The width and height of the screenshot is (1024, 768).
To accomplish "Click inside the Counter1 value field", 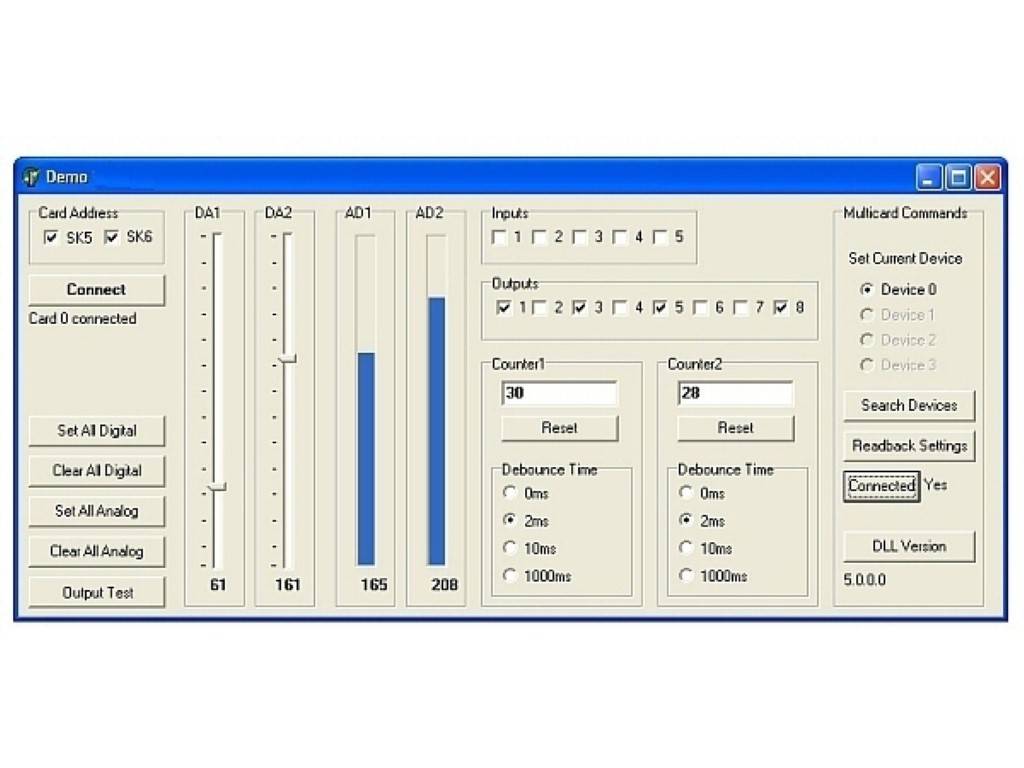I will click(x=558, y=392).
